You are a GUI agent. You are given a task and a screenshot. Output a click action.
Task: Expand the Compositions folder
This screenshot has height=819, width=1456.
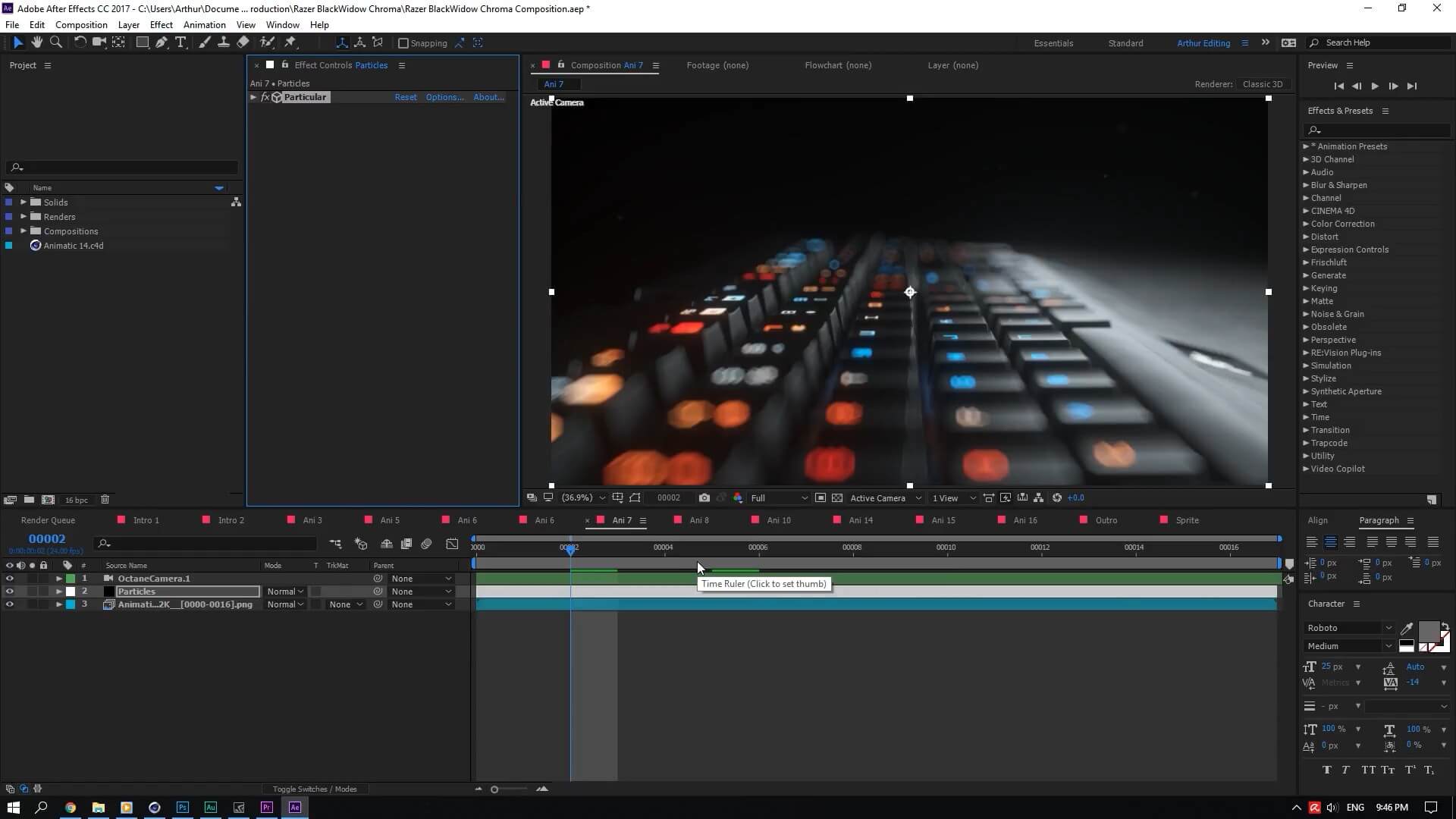24,231
